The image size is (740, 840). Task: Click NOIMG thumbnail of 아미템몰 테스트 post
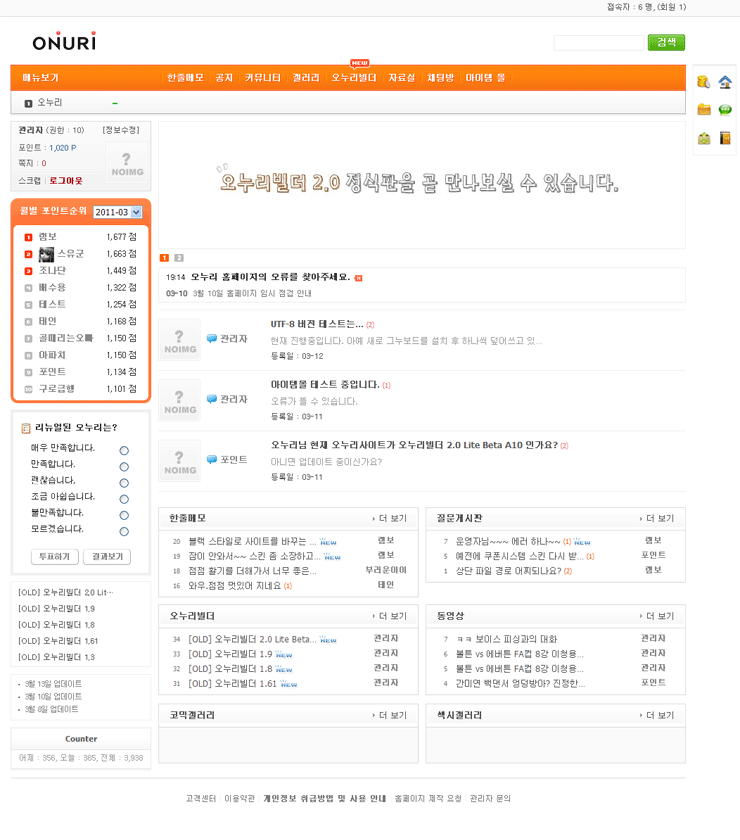click(x=180, y=400)
